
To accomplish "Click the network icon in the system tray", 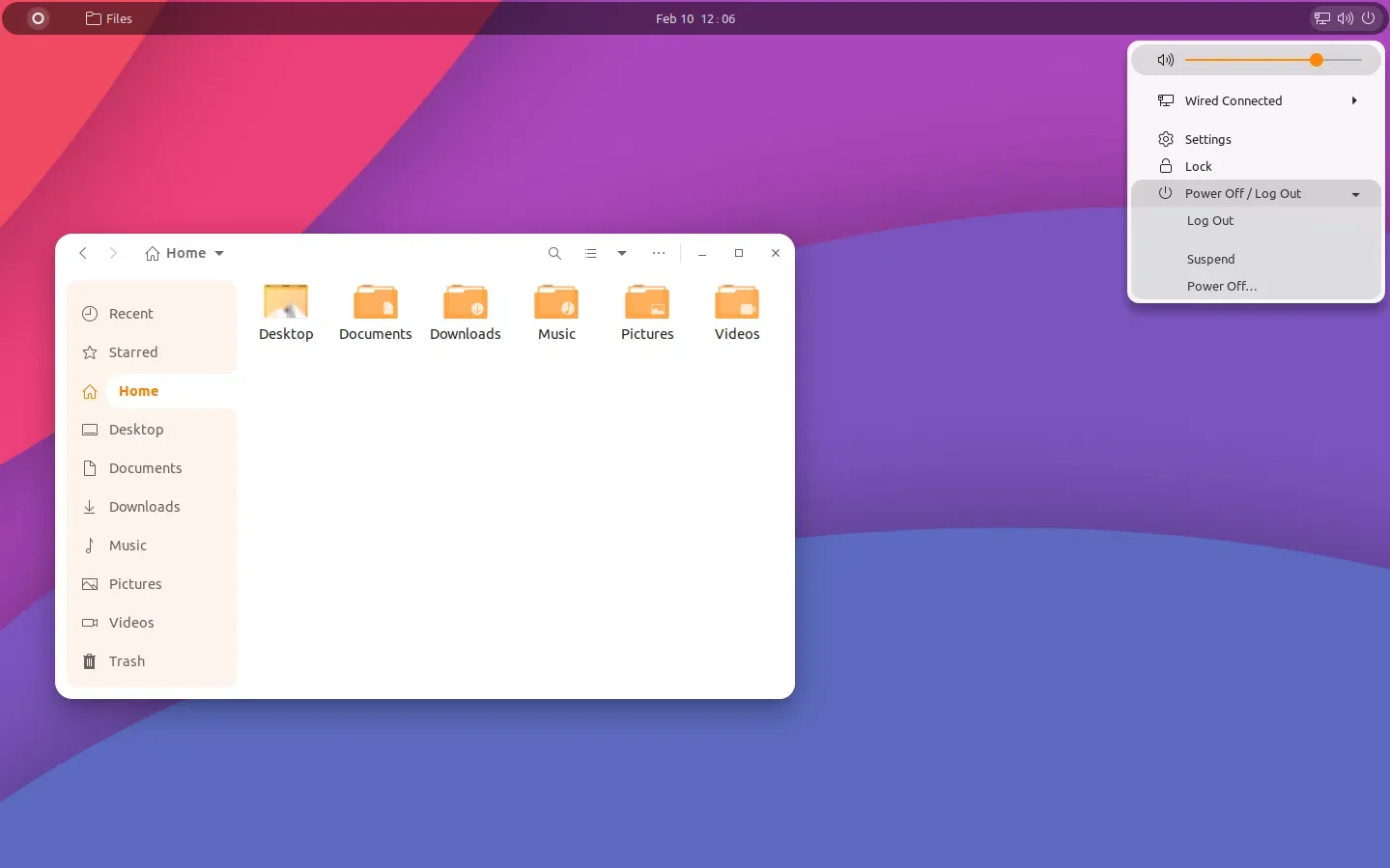I will pyautogui.click(x=1322, y=18).
